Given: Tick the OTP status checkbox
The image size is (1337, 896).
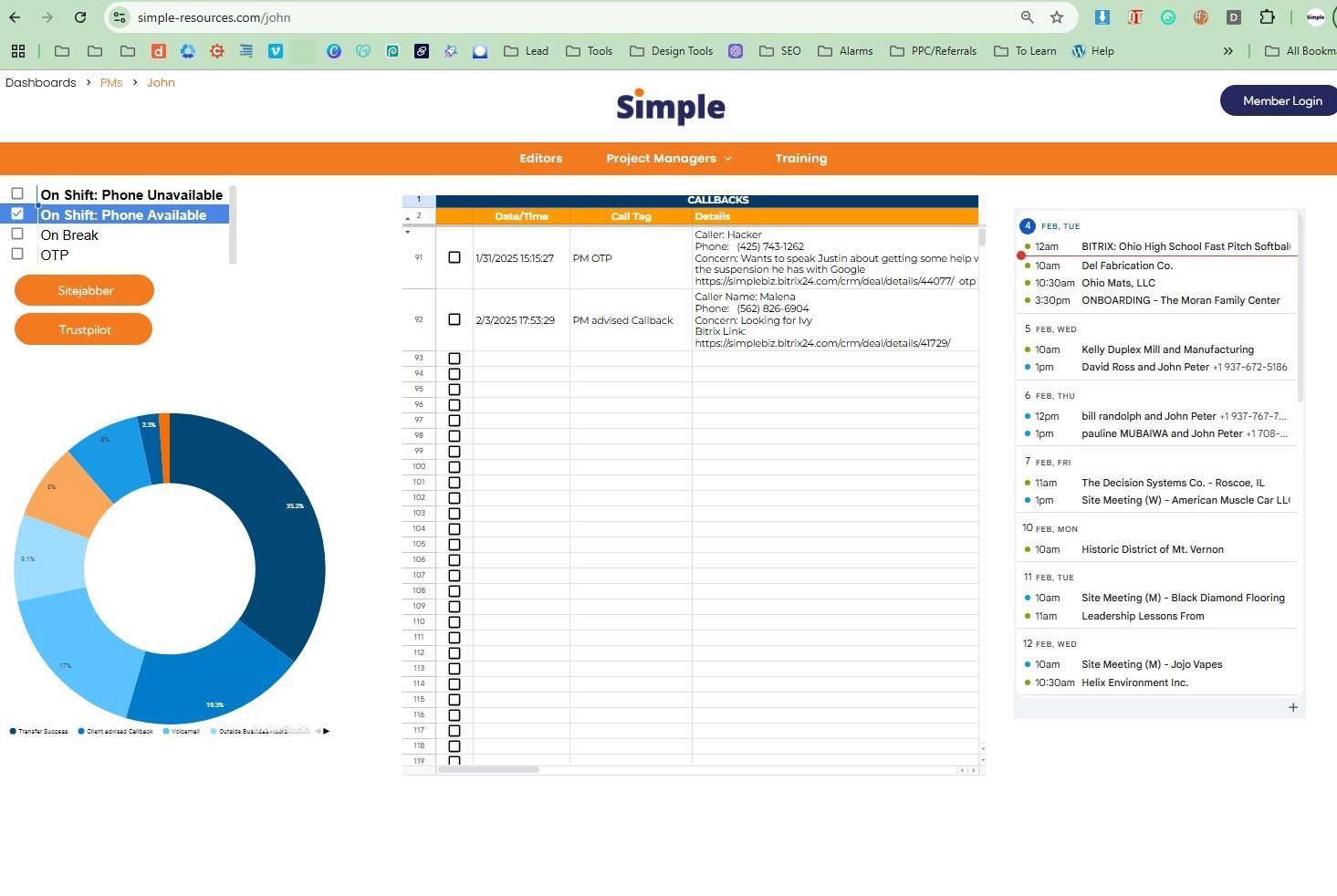Looking at the screenshot, I should point(17,254).
